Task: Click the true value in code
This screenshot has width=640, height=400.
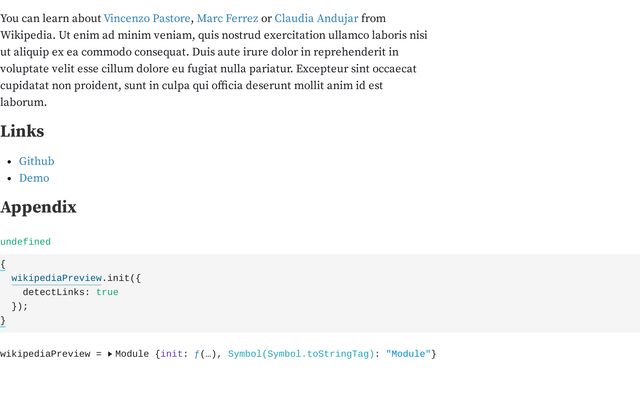Action: click(107, 292)
